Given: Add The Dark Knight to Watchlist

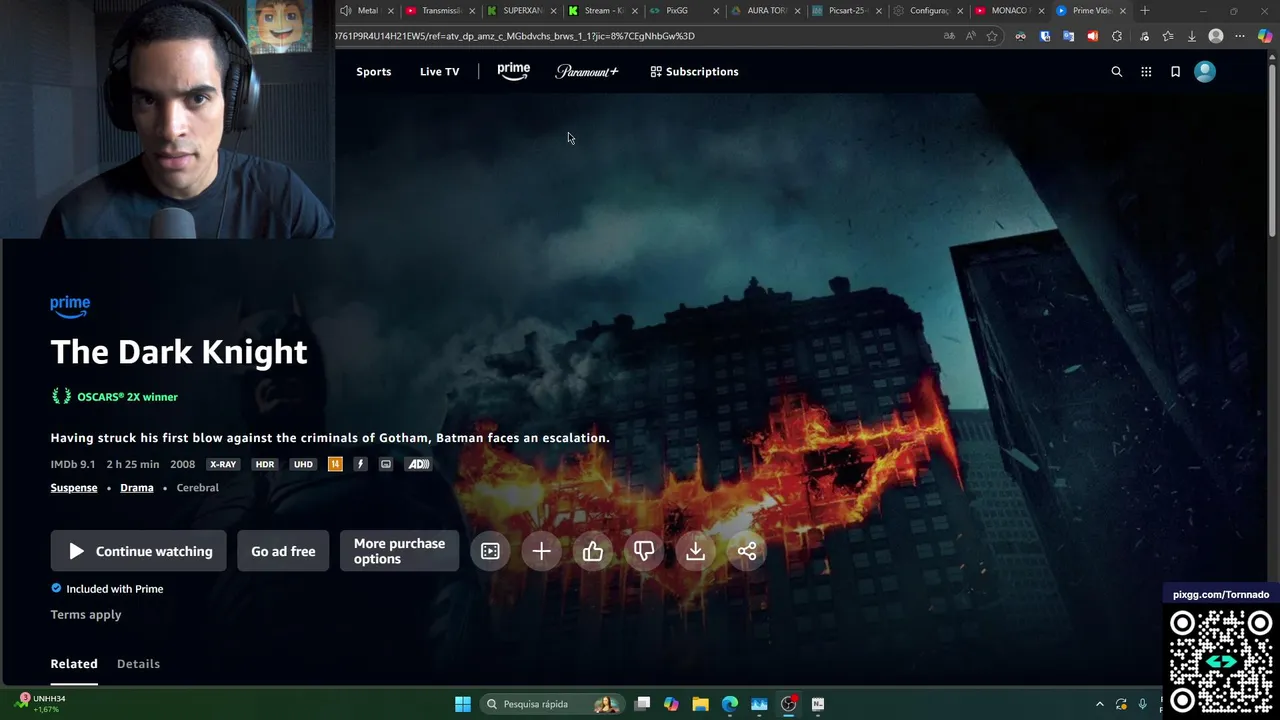Looking at the screenshot, I should pyautogui.click(x=541, y=551).
